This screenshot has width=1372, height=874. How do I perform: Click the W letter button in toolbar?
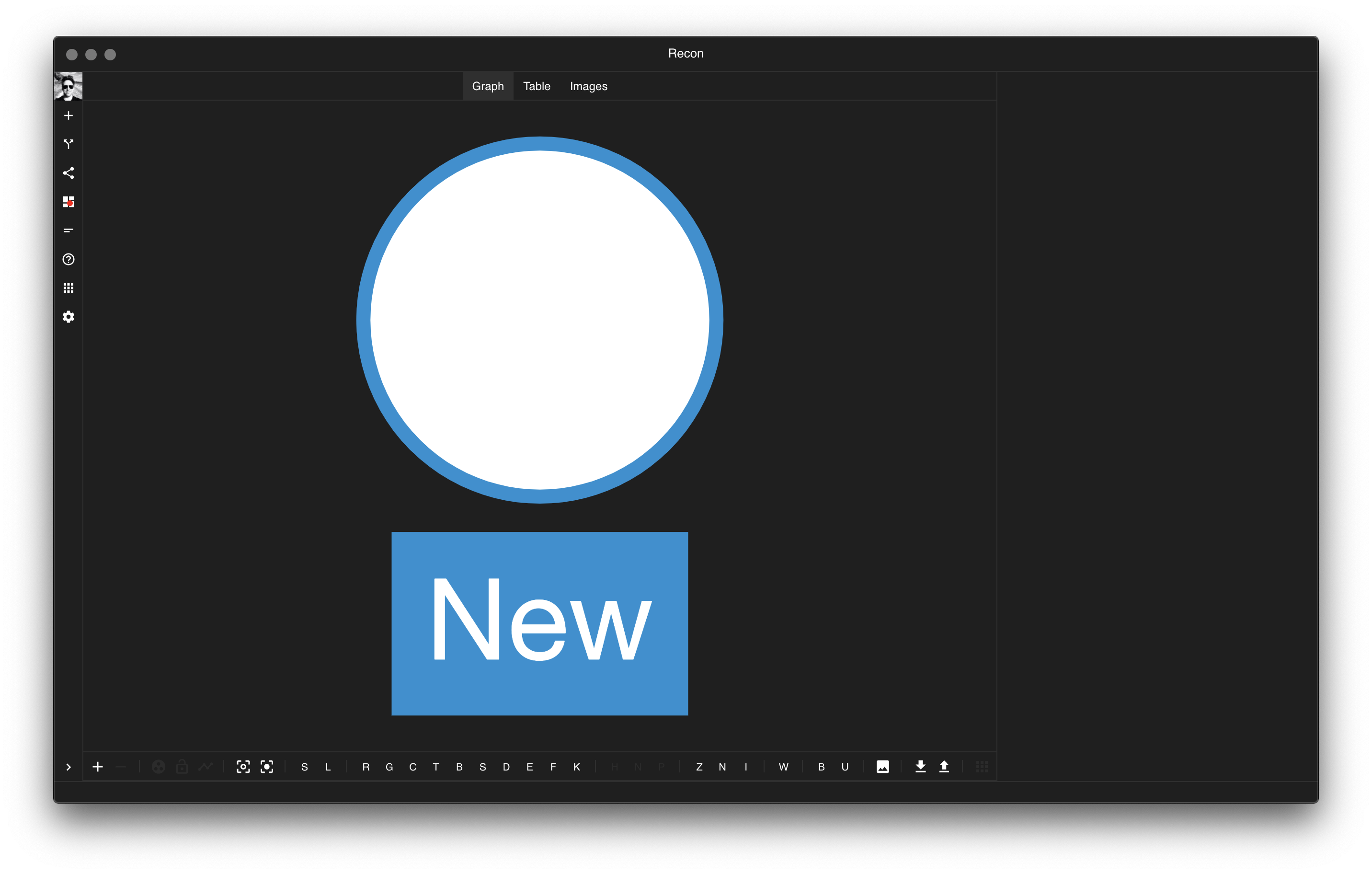(783, 767)
